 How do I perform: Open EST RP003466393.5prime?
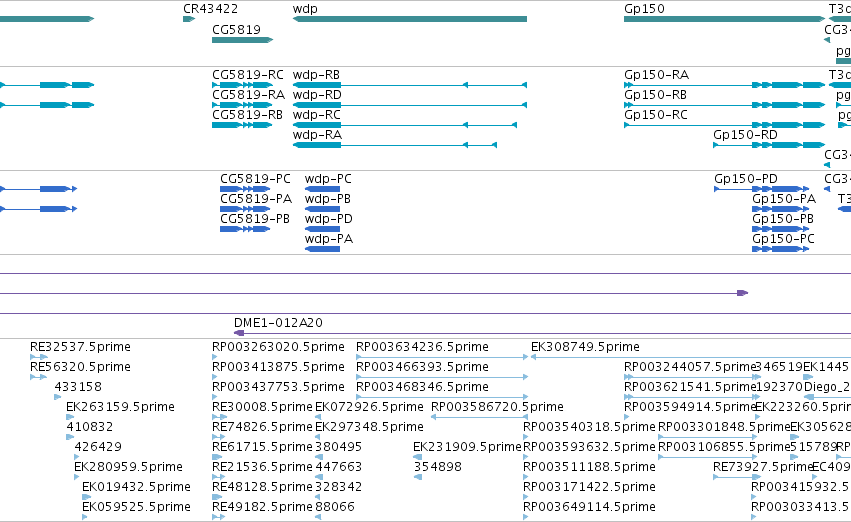coord(422,367)
